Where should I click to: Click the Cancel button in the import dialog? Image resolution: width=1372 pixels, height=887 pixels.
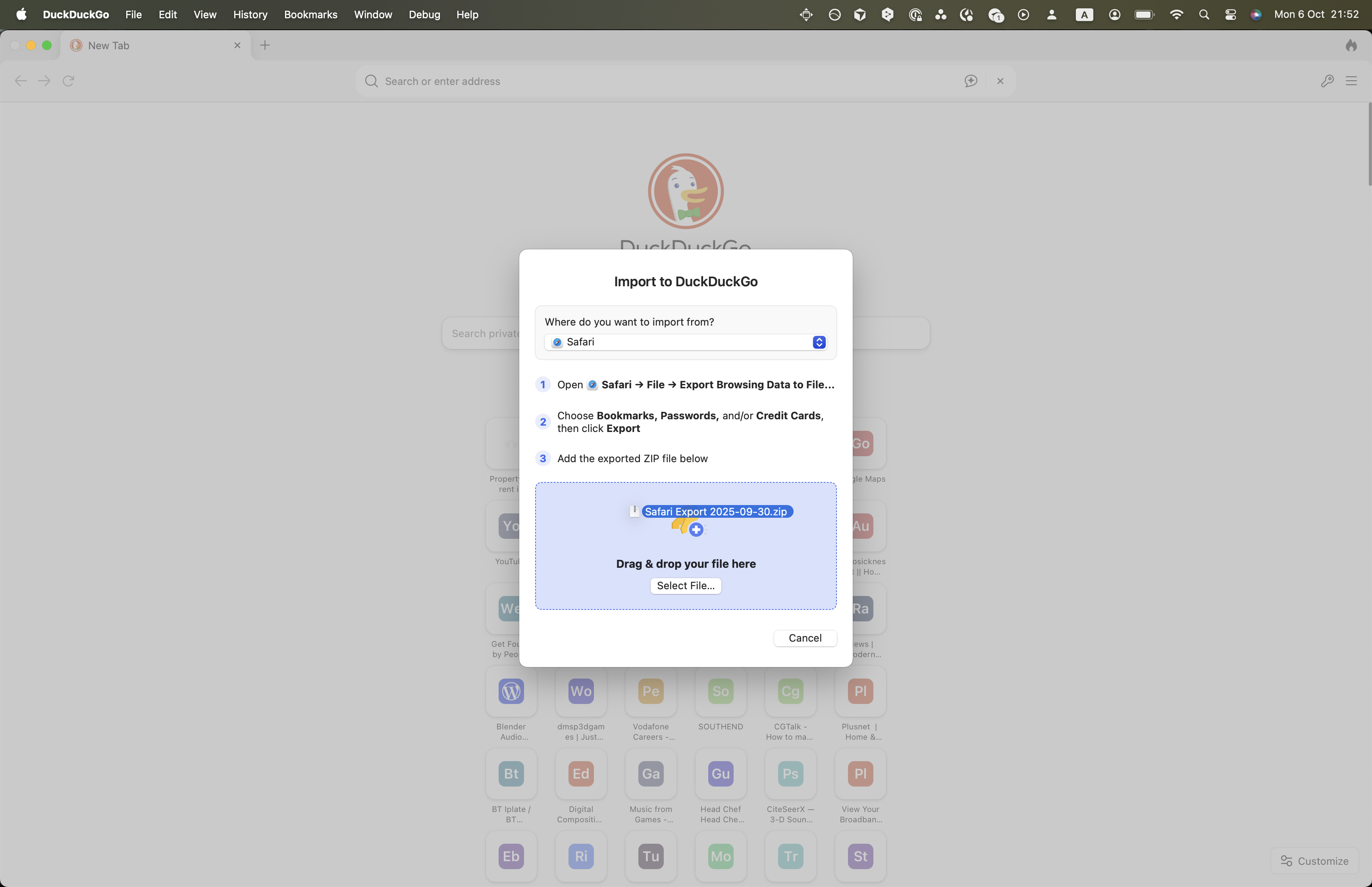[x=804, y=638]
